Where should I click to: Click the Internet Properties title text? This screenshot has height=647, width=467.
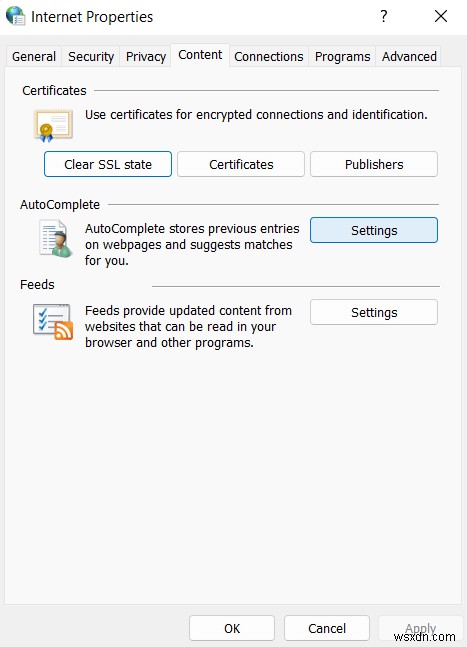click(92, 17)
